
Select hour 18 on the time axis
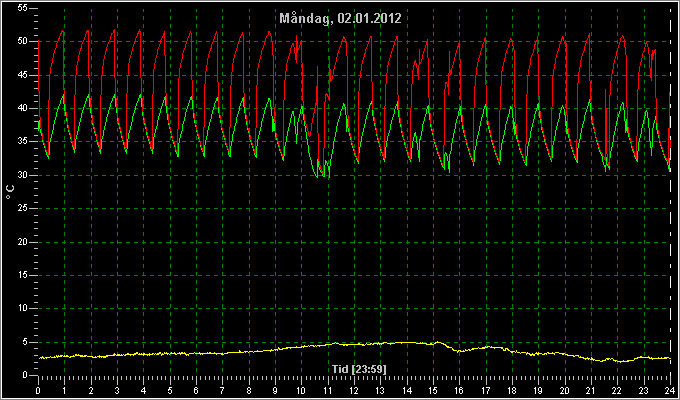tap(512, 390)
